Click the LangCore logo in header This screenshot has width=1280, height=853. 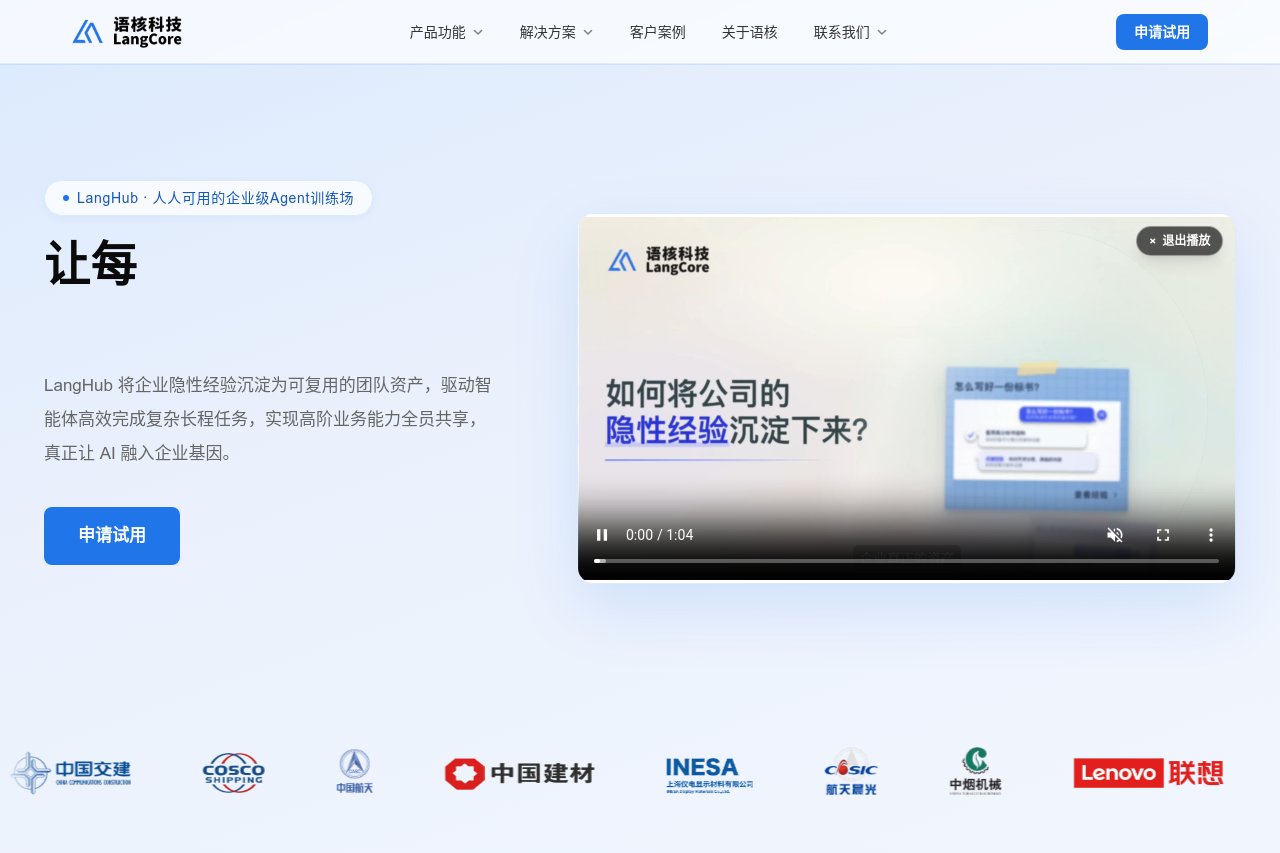coord(127,32)
